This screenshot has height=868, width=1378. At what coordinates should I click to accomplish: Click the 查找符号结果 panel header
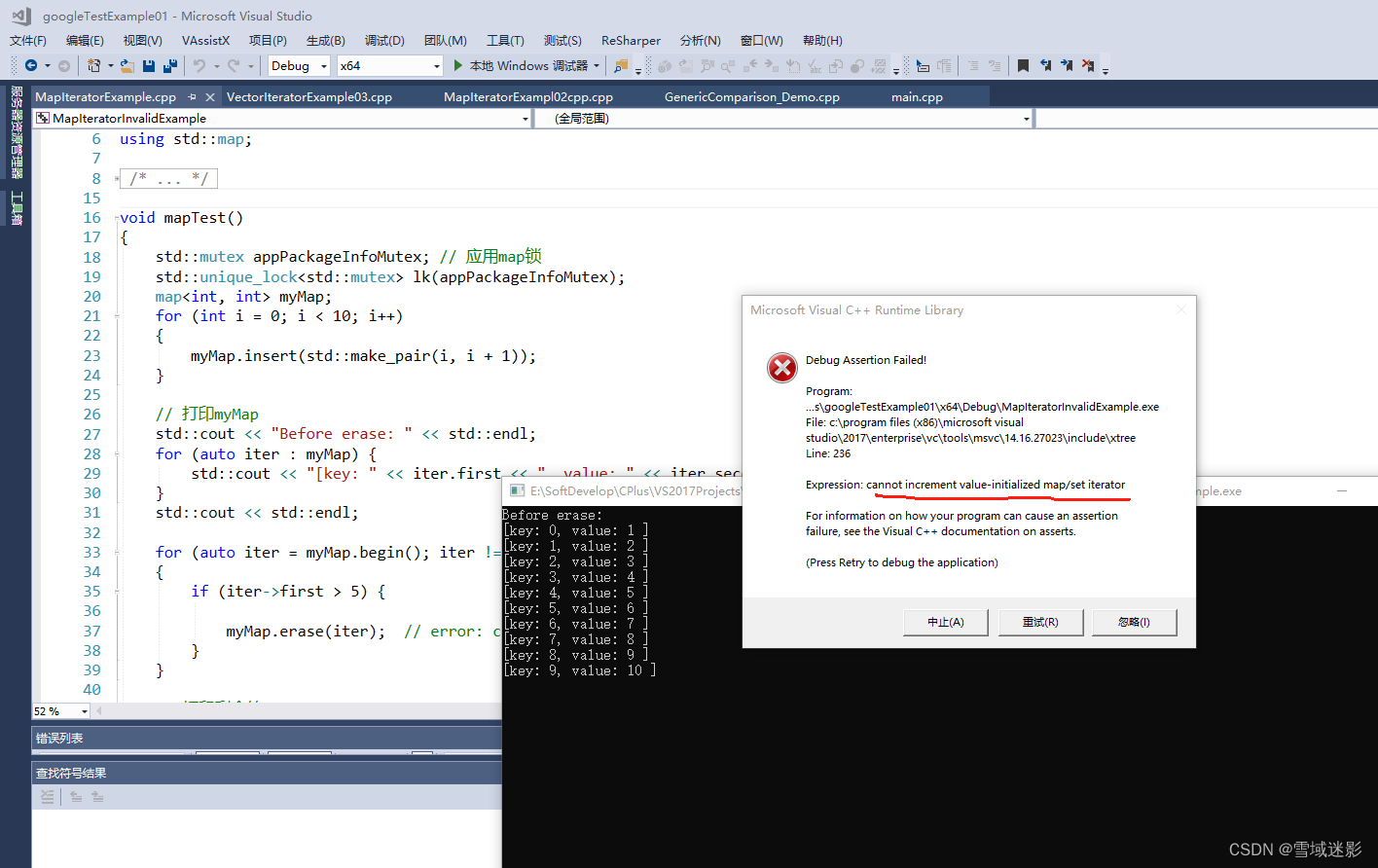(x=266, y=774)
